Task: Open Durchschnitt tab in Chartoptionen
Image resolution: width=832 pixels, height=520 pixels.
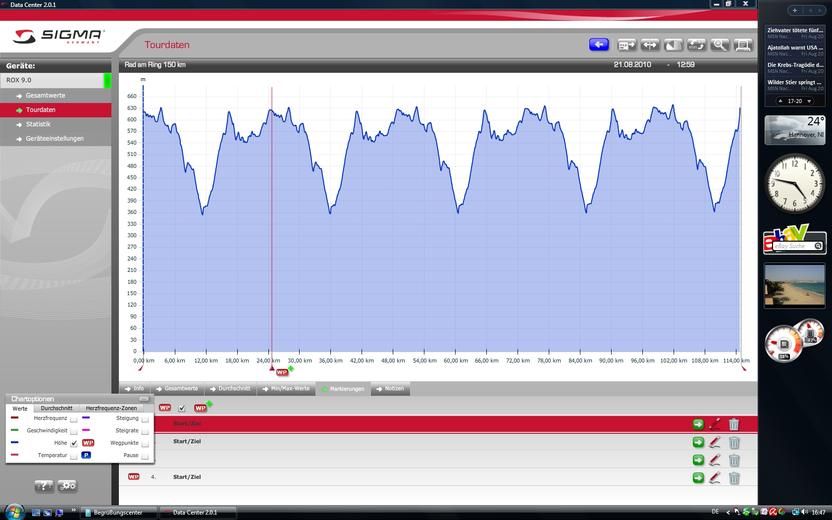Action: pos(56,408)
